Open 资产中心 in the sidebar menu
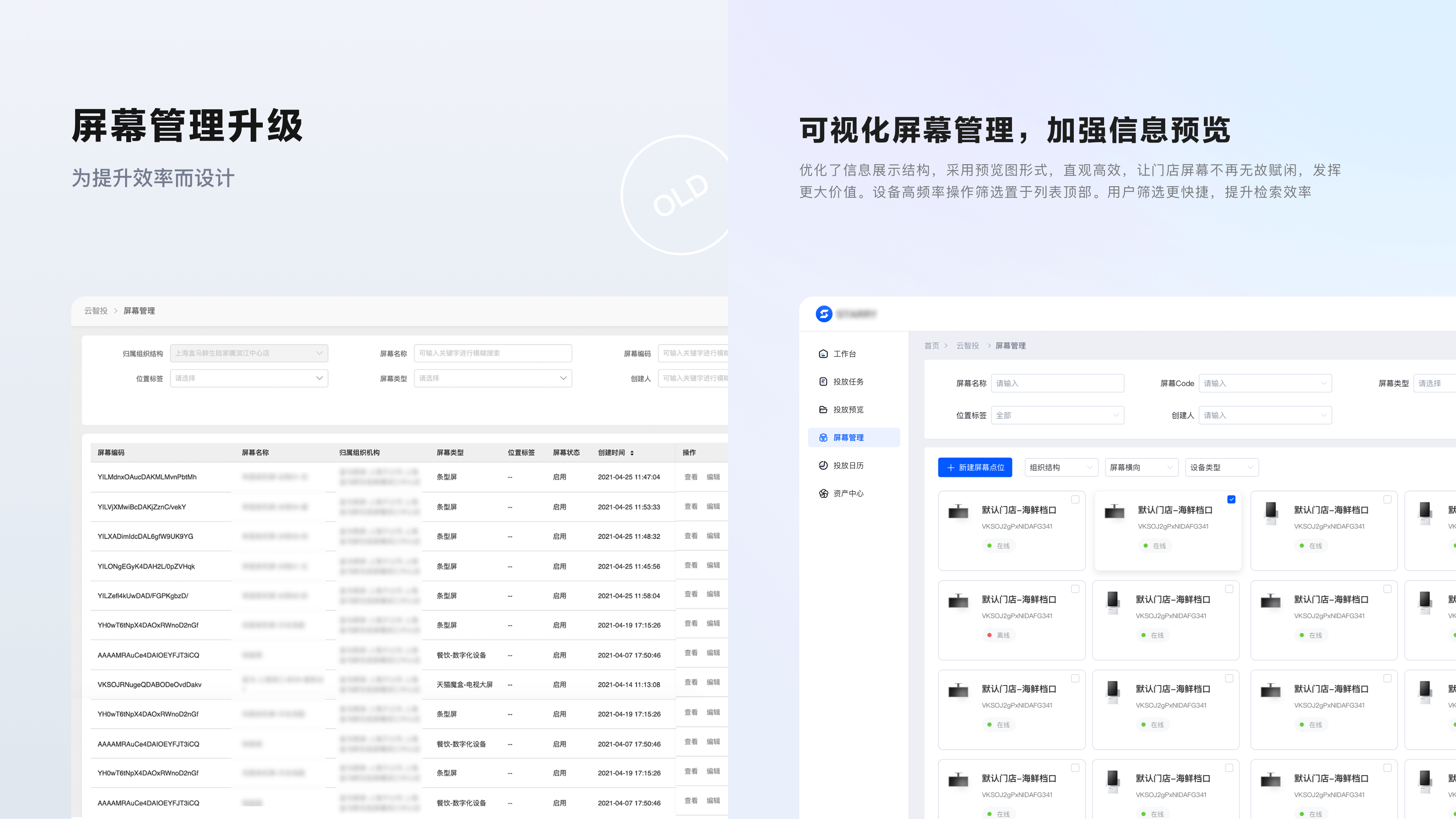 [854, 493]
